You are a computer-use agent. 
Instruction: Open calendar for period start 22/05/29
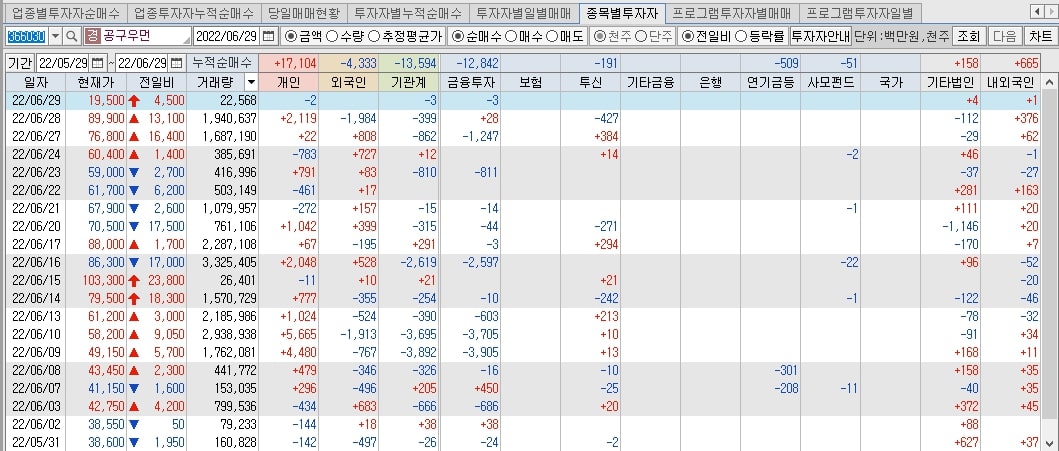click(97, 63)
